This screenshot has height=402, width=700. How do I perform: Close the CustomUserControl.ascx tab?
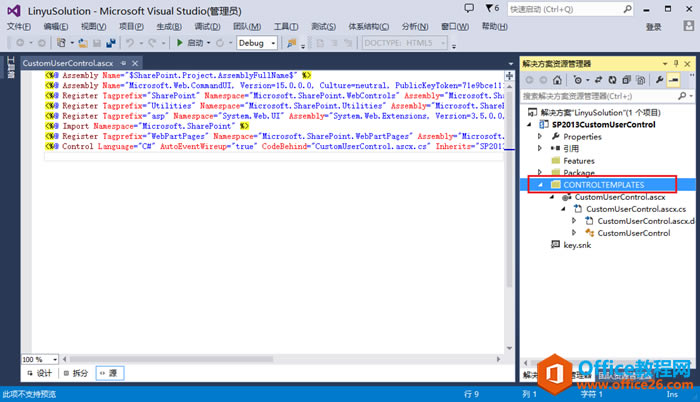135,63
